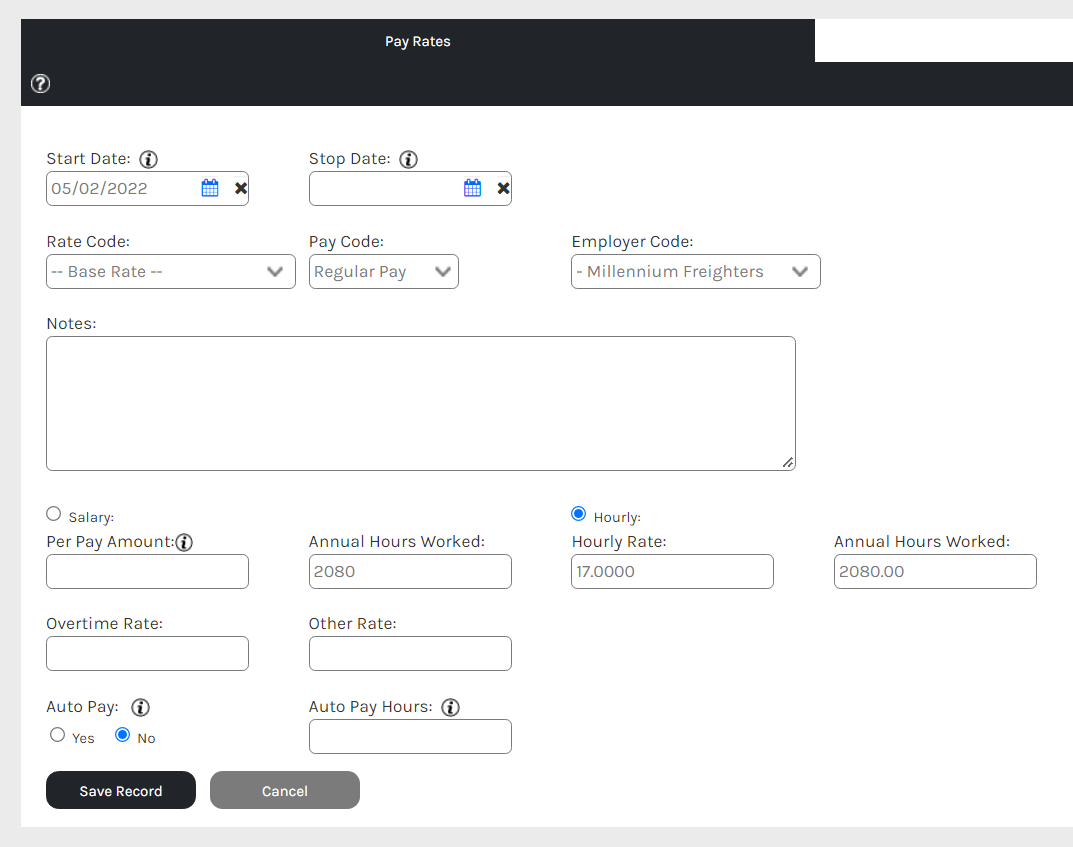Open the help question mark icon
This screenshot has width=1073, height=847.
click(40, 83)
